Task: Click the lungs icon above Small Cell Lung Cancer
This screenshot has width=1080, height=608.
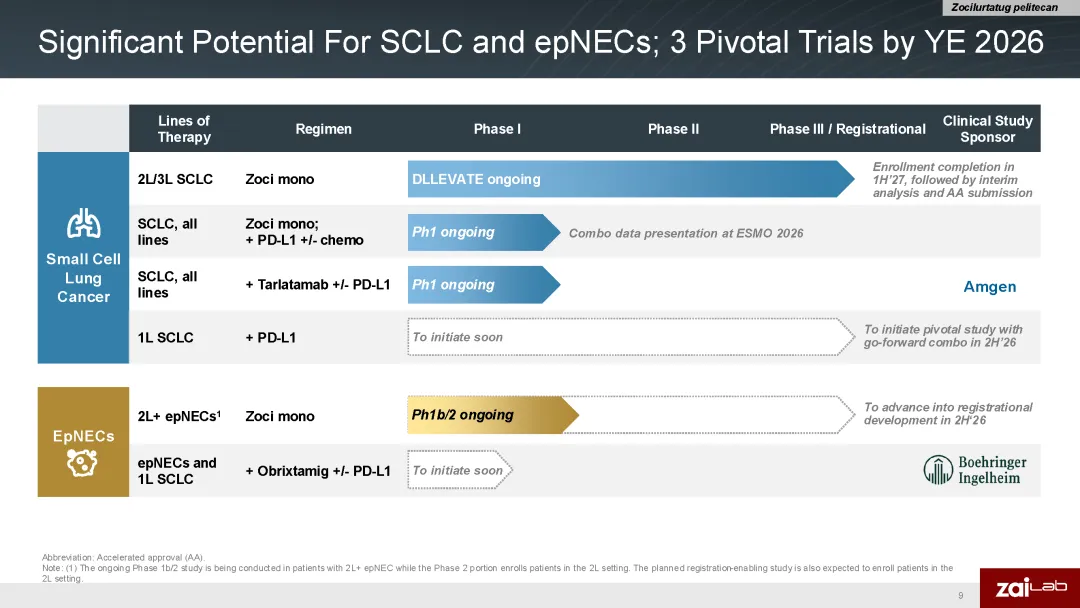Action: pos(83,223)
